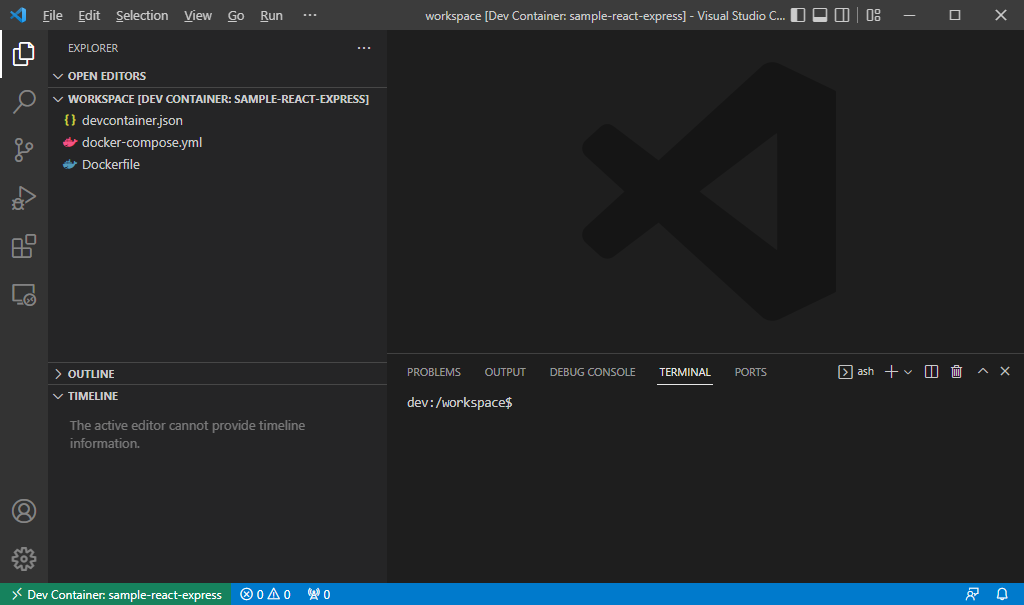Create a new terminal with plus icon
Screen dimensions: 1024x605
891,372
